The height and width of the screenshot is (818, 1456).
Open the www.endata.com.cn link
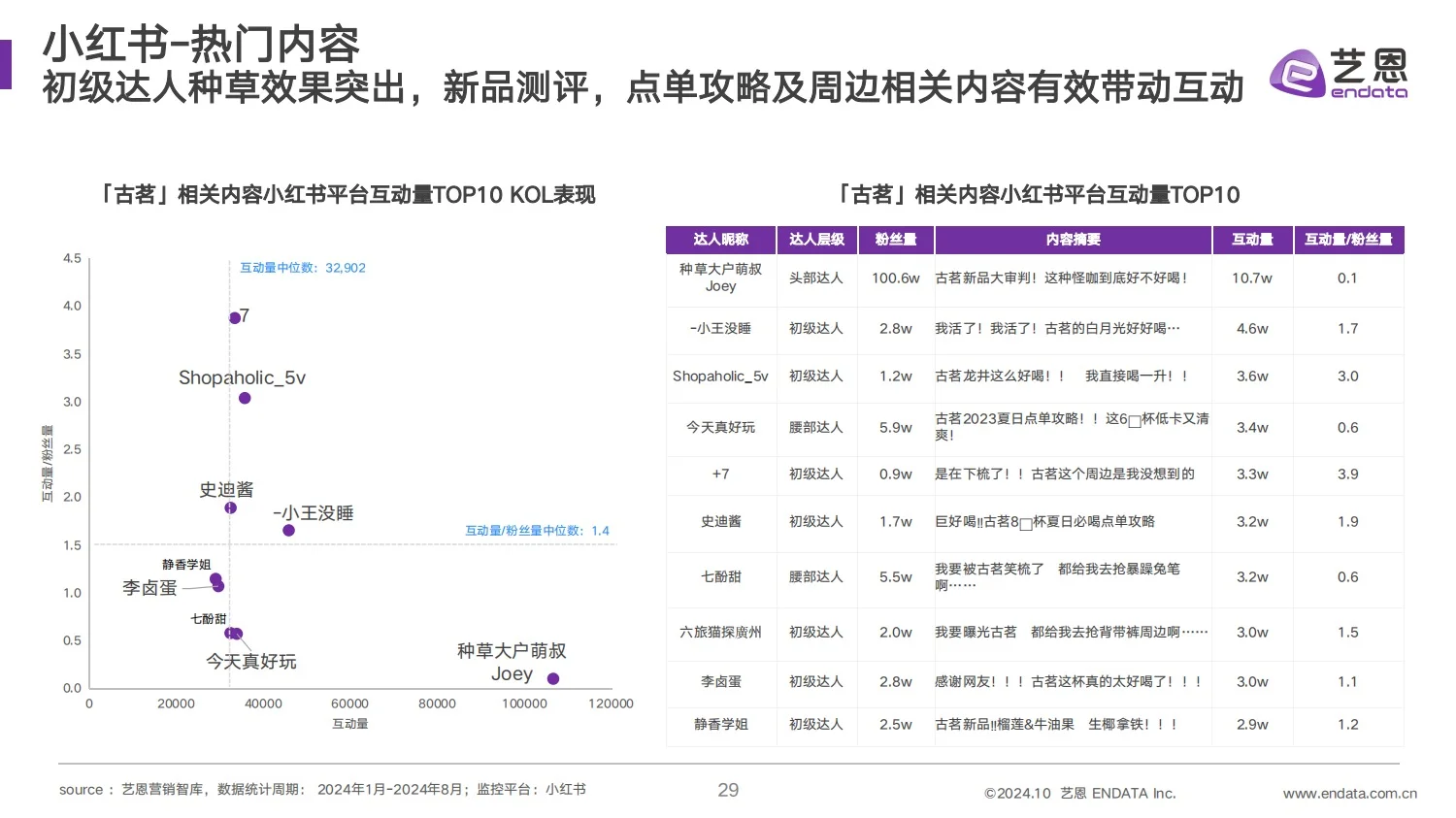click(1350, 794)
